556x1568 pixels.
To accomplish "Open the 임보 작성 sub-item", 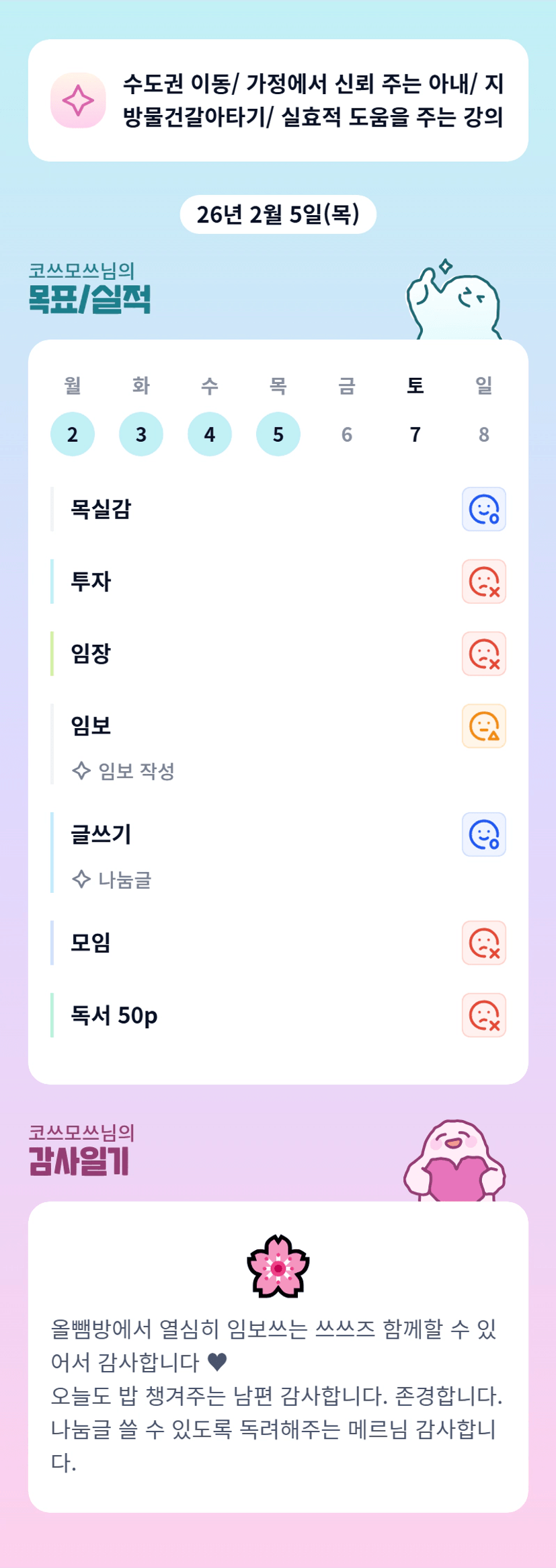I will point(136,771).
